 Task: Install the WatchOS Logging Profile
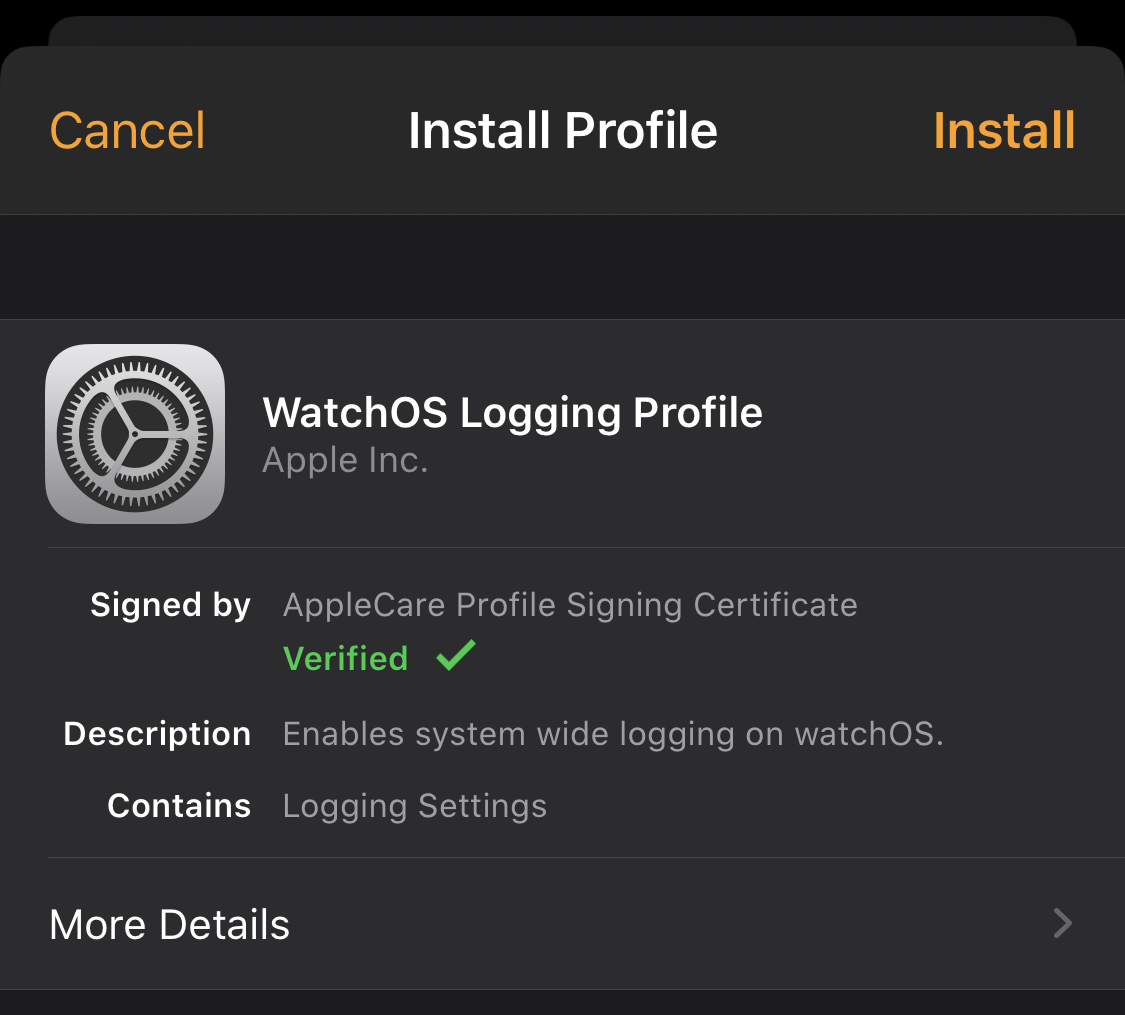[x=1004, y=131]
